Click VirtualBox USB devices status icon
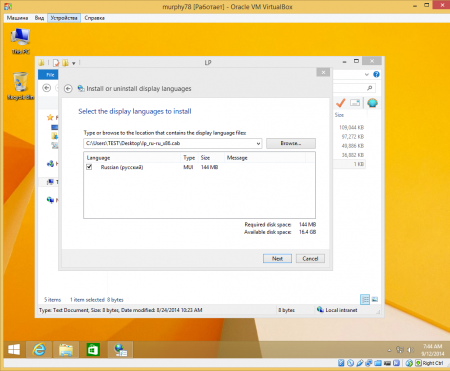This screenshot has height=371, width=450. [359, 363]
